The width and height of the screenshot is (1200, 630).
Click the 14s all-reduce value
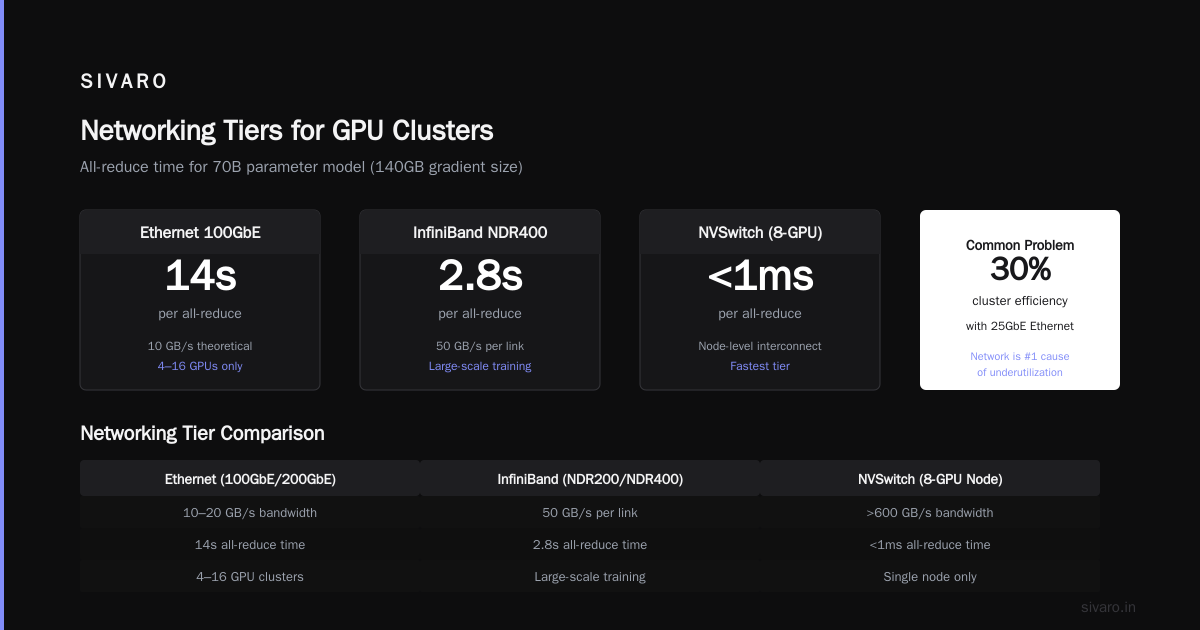(x=200, y=277)
